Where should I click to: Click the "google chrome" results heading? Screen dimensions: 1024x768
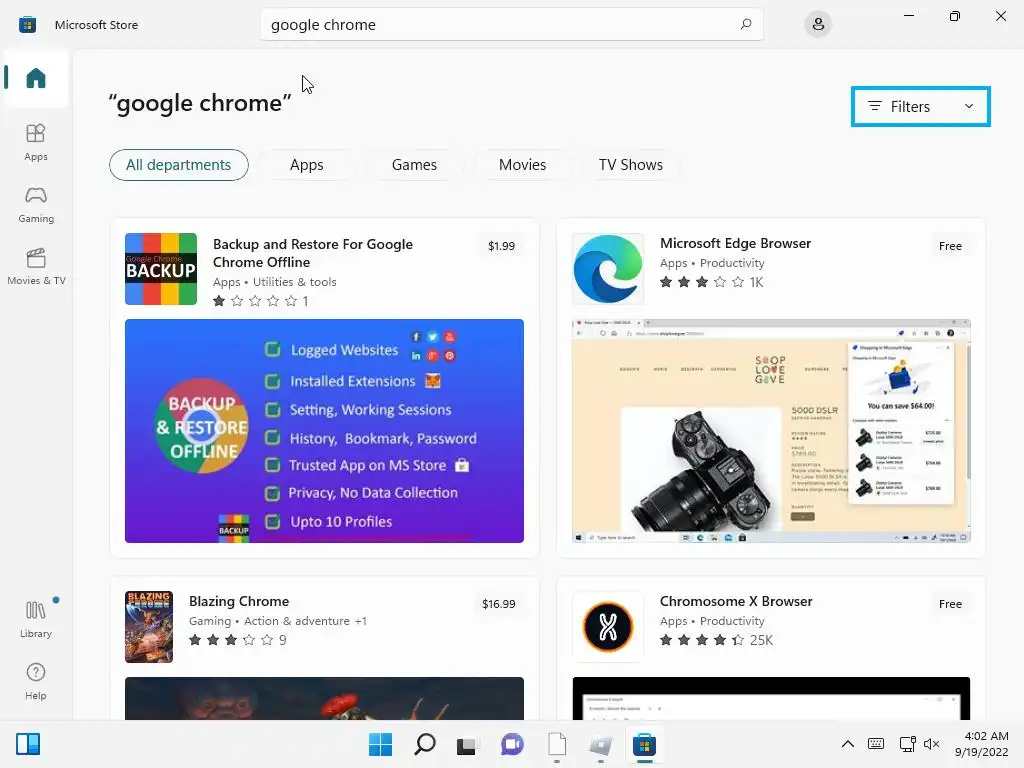click(200, 103)
